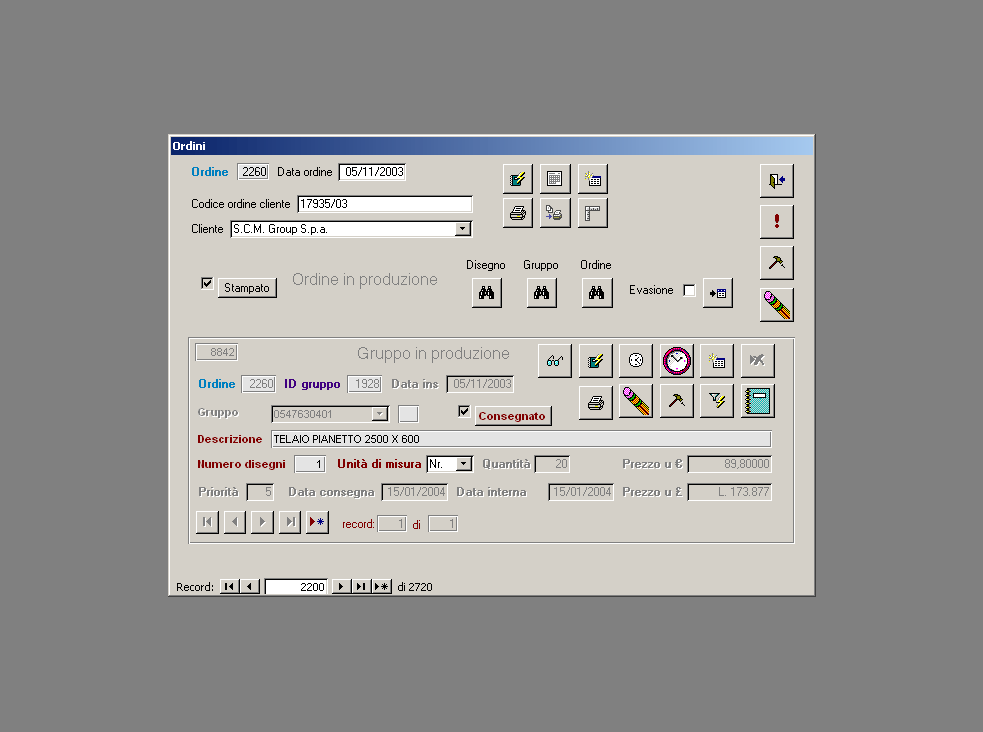
Task: Click the Prezzo u € field
Action: [x=730, y=464]
